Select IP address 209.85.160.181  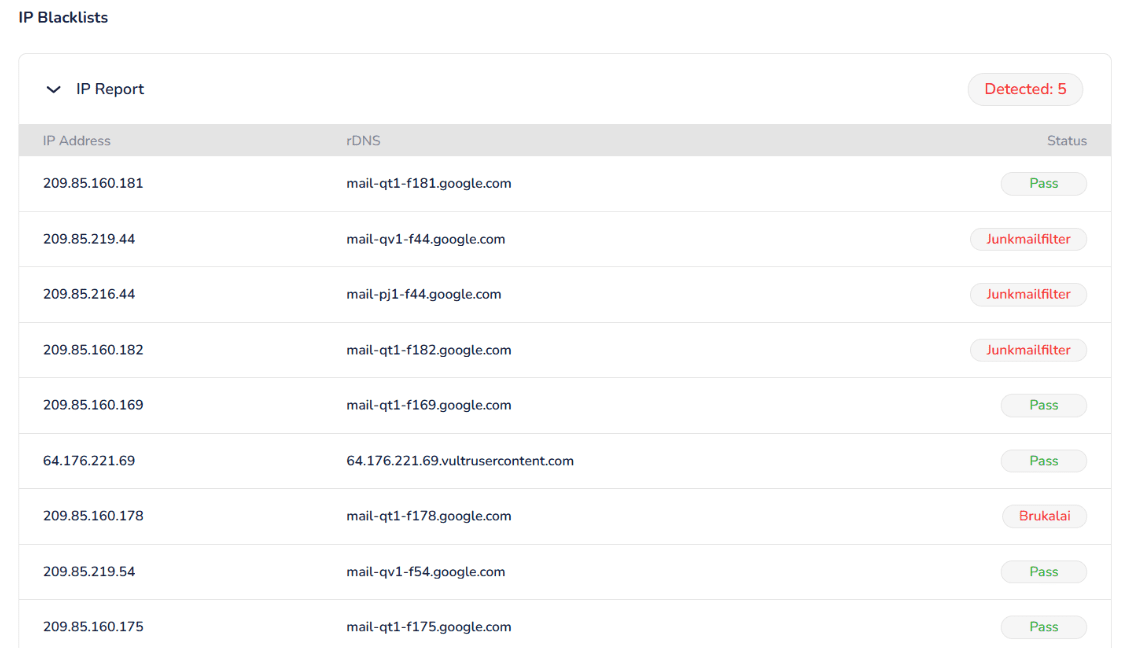(x=93, y=184)
